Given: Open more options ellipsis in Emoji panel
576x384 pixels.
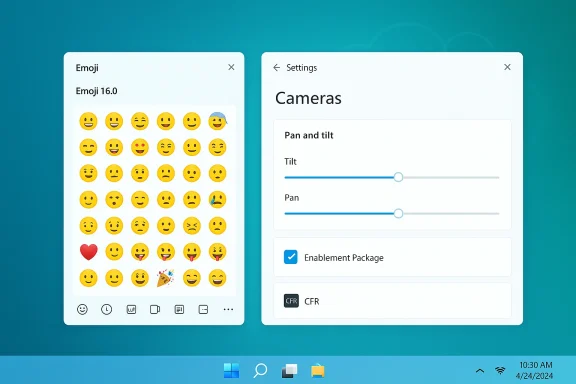Looking at the screenshot, I should tap(228, 309).
